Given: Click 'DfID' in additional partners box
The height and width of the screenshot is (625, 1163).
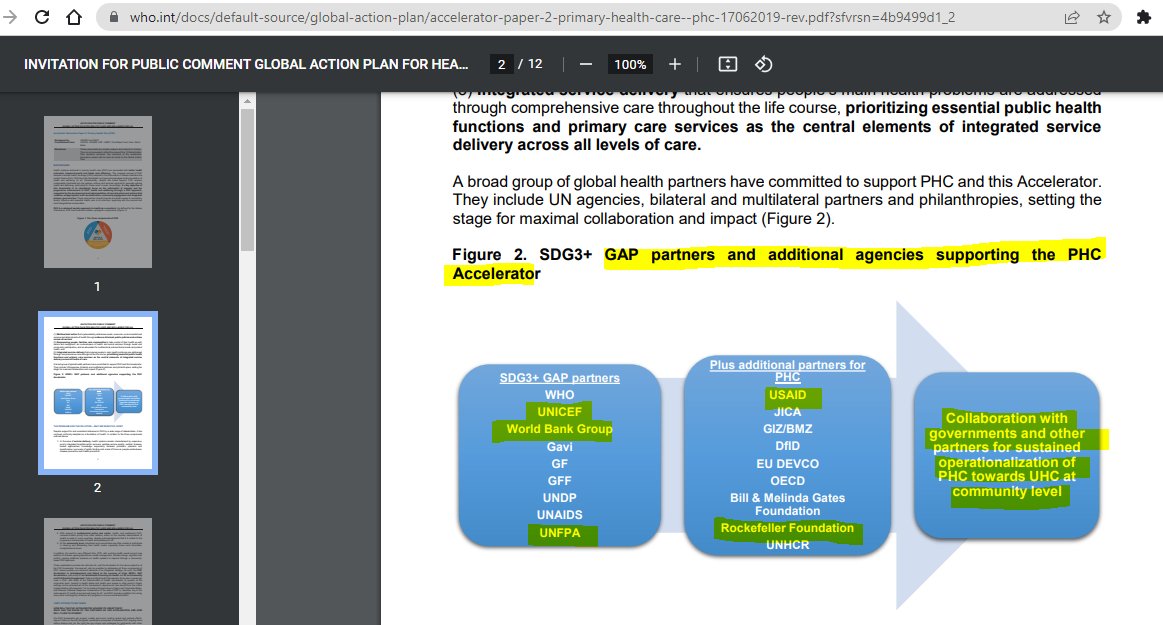Looking at the screenshot, I should click(x=787, y=446).
